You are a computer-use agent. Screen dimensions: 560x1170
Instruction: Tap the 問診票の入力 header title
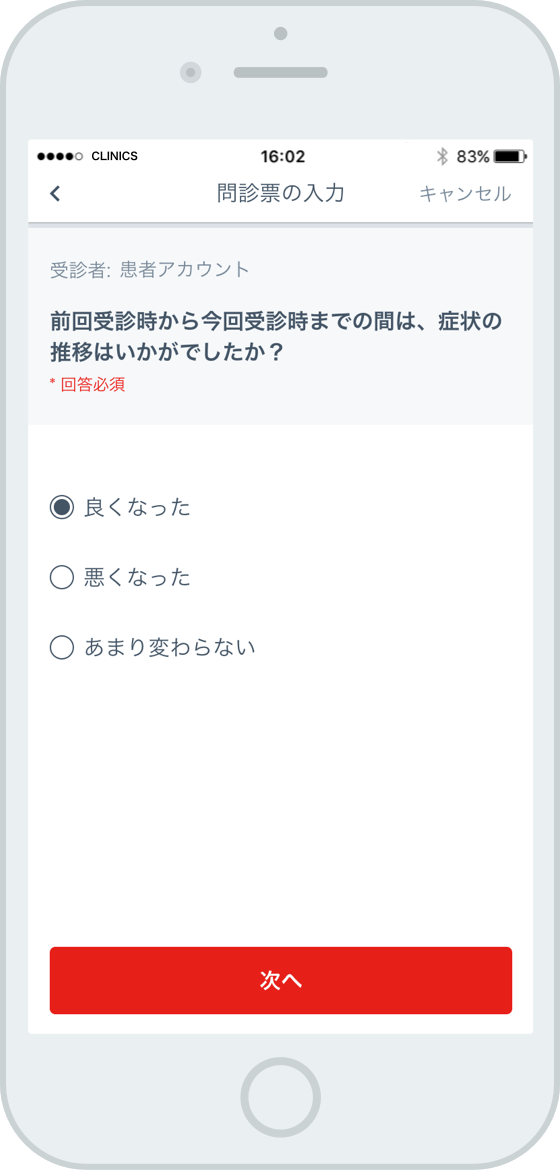click(x=281, y=194)
